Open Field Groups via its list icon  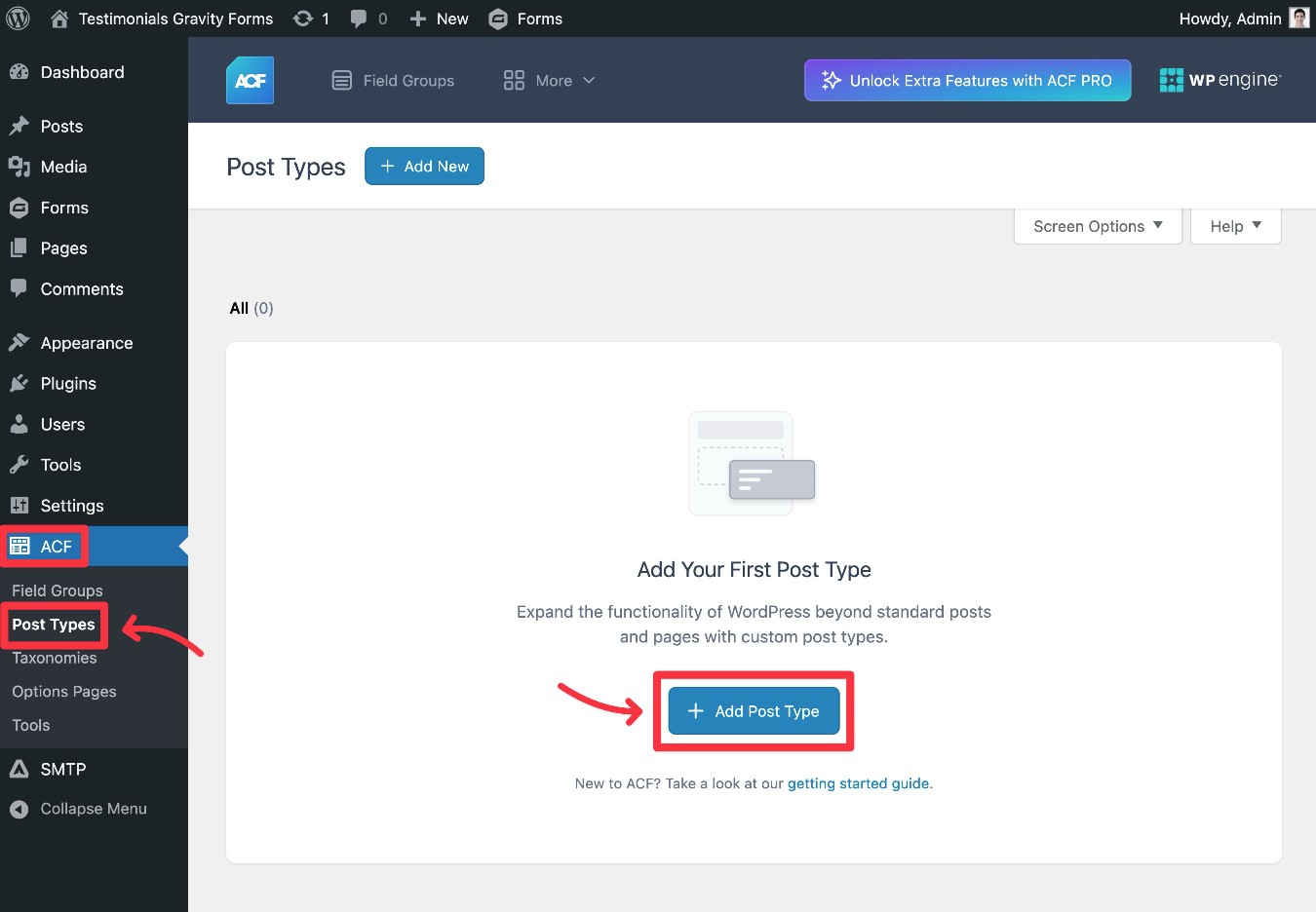coord(341,80)
